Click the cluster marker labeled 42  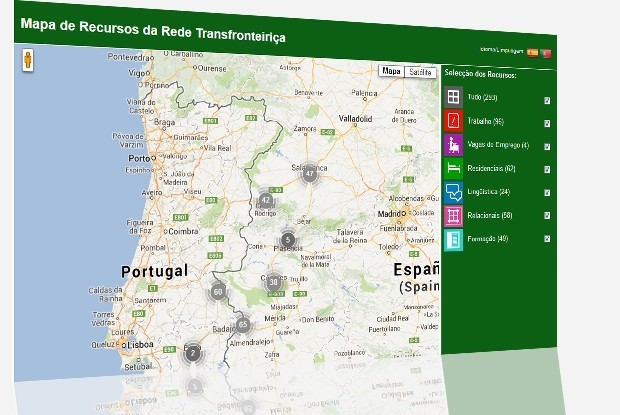point(265,200)
